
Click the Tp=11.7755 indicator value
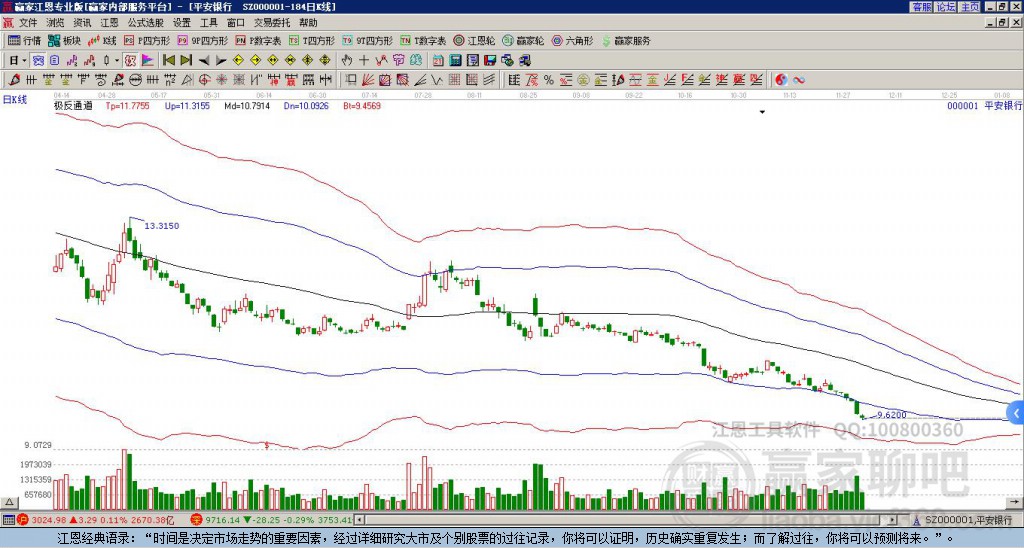pos(127,105)
